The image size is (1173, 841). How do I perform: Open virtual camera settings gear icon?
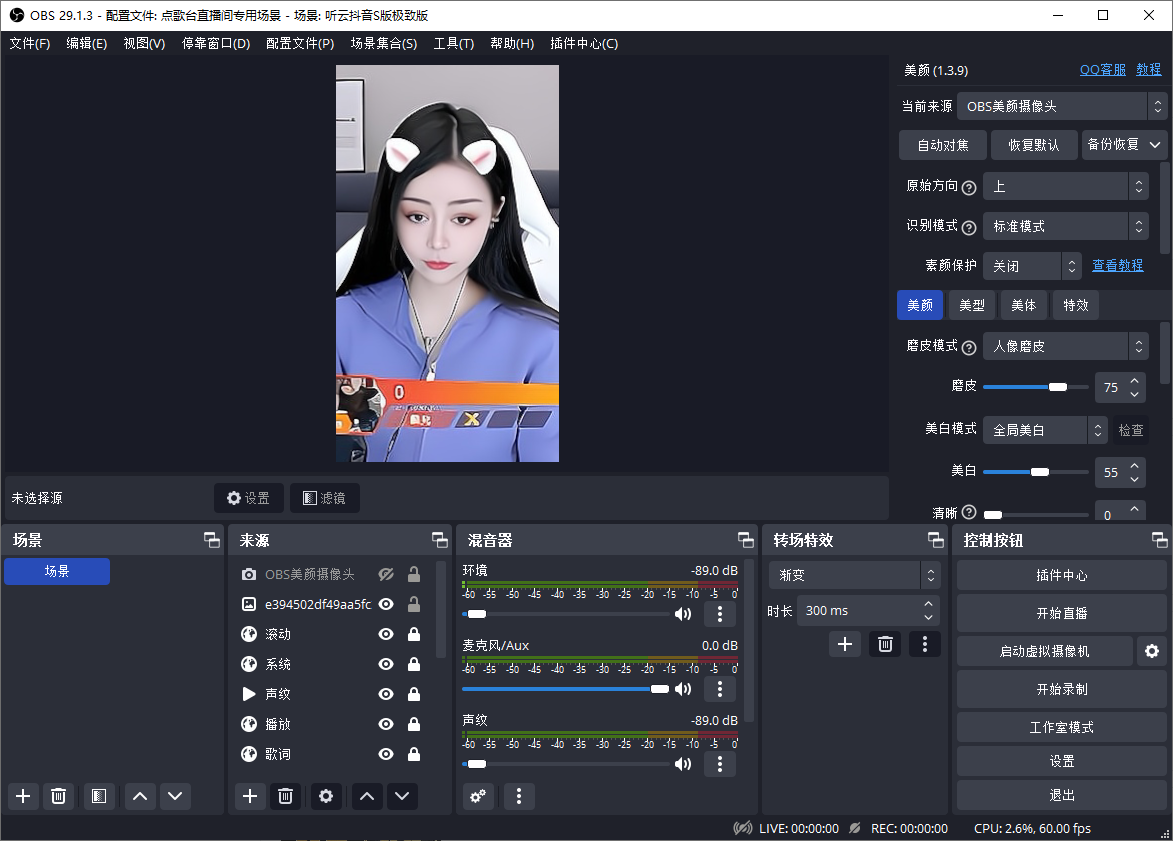click(x=1151, y=651)
